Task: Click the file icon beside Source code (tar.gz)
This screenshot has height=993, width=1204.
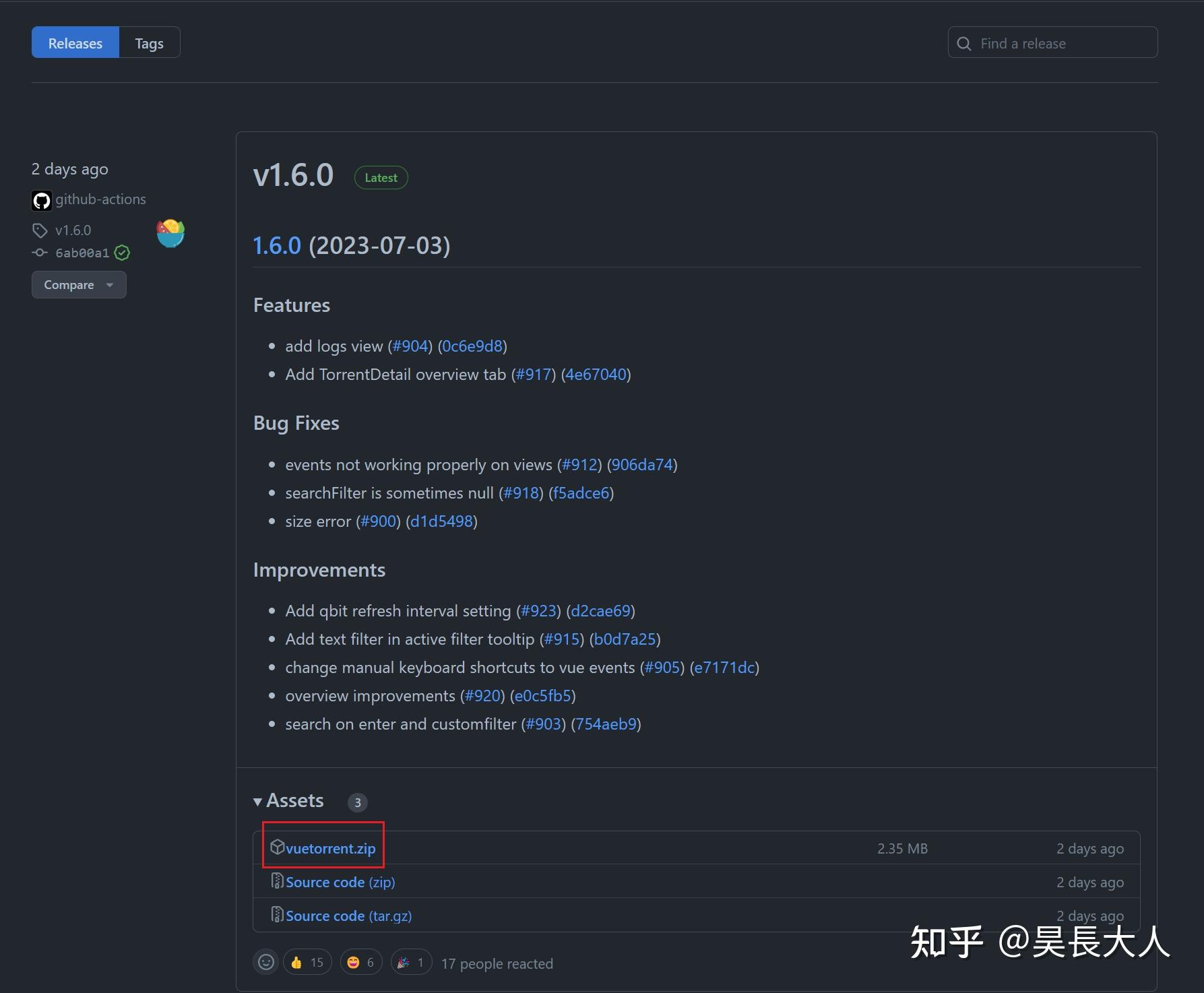Action: click(x=277, y=914)
